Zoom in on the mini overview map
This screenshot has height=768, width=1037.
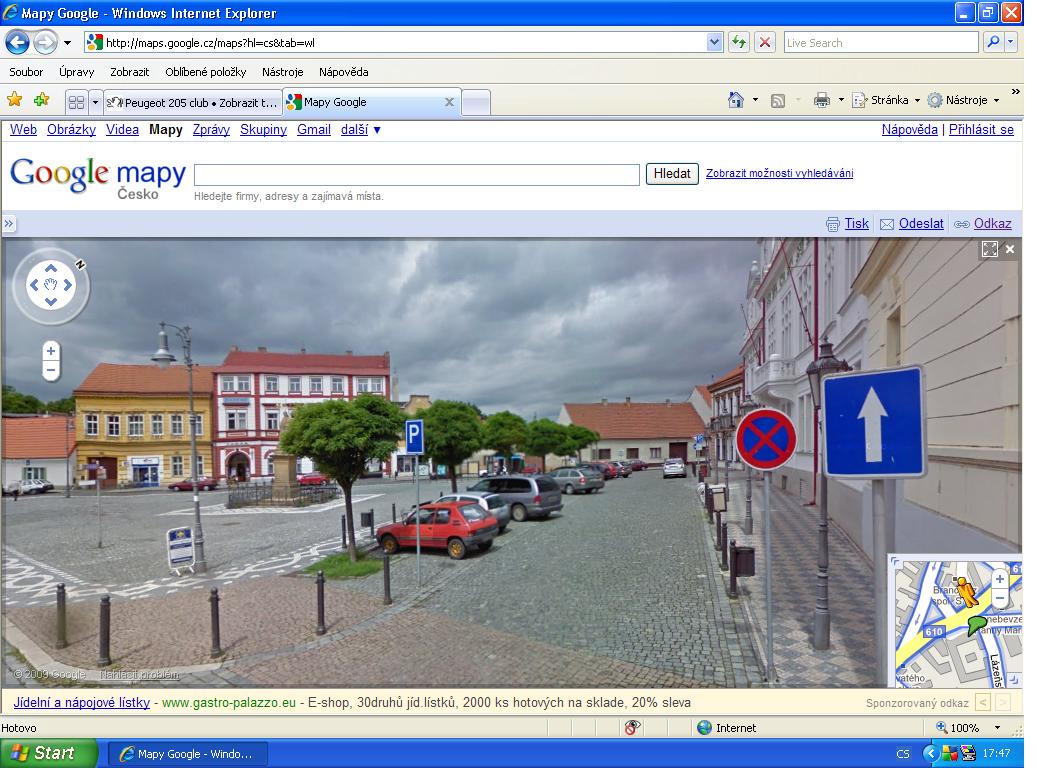999,579
